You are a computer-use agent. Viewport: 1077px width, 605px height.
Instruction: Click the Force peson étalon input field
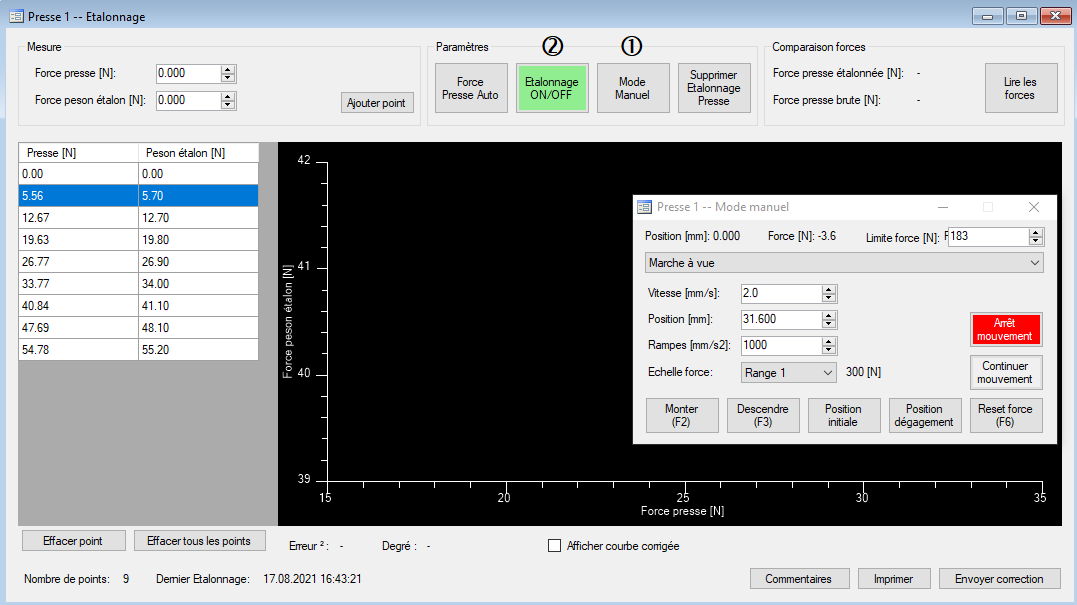[x=189, y=100]
